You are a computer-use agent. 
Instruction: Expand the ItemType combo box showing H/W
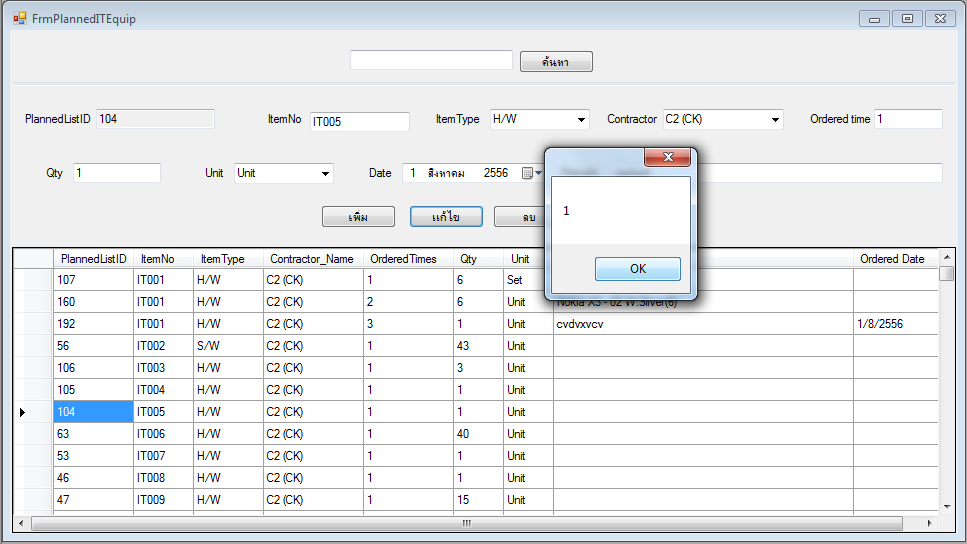tap(581, 120)
